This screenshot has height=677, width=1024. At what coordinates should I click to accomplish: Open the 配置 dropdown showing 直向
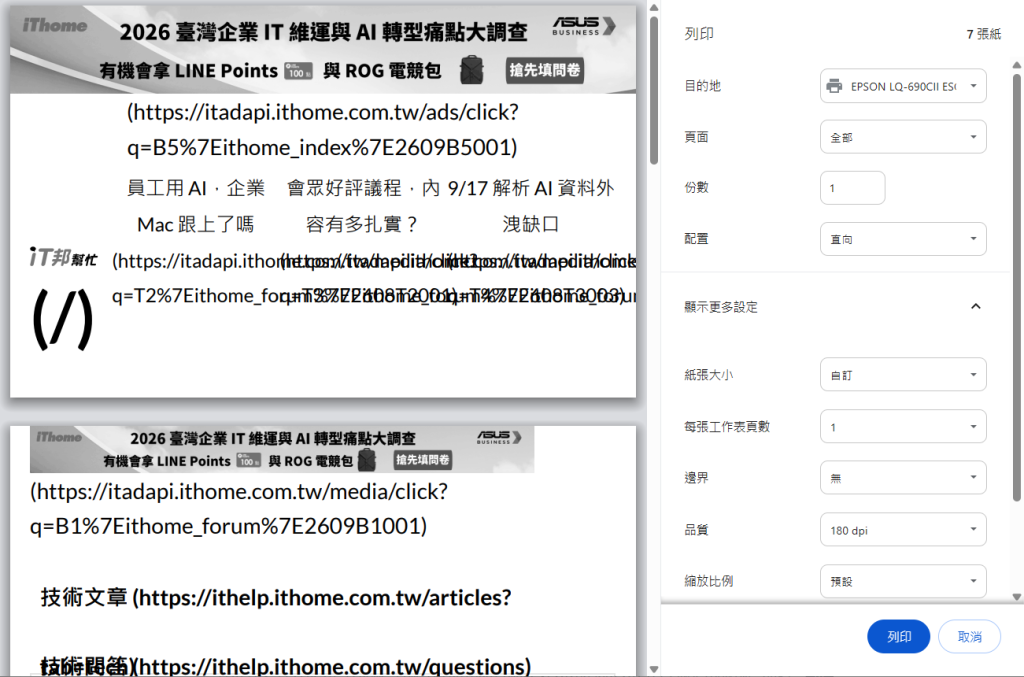903,239
